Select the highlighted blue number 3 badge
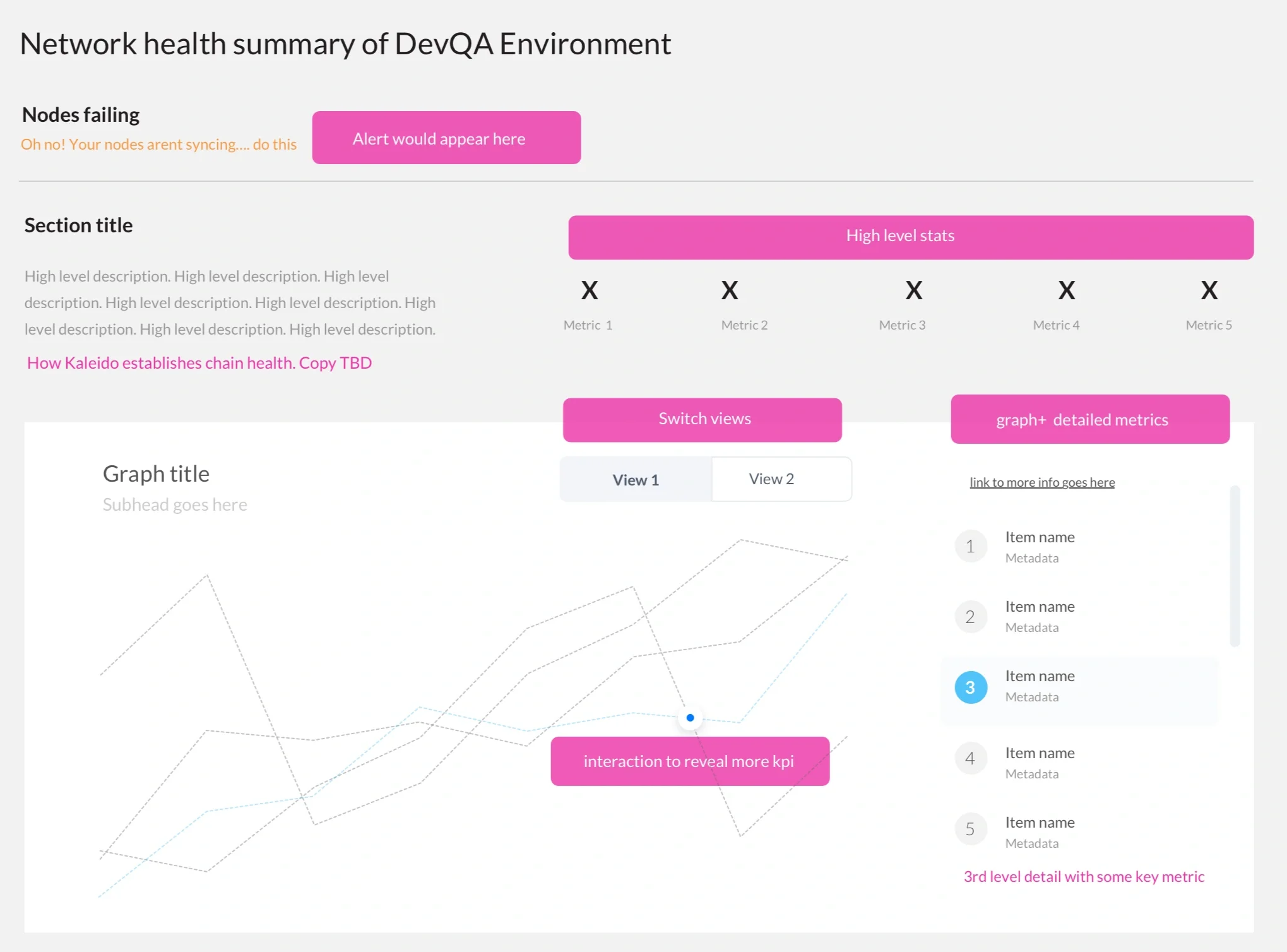Viewport: 1287px width, 952px height. [970, 687]
